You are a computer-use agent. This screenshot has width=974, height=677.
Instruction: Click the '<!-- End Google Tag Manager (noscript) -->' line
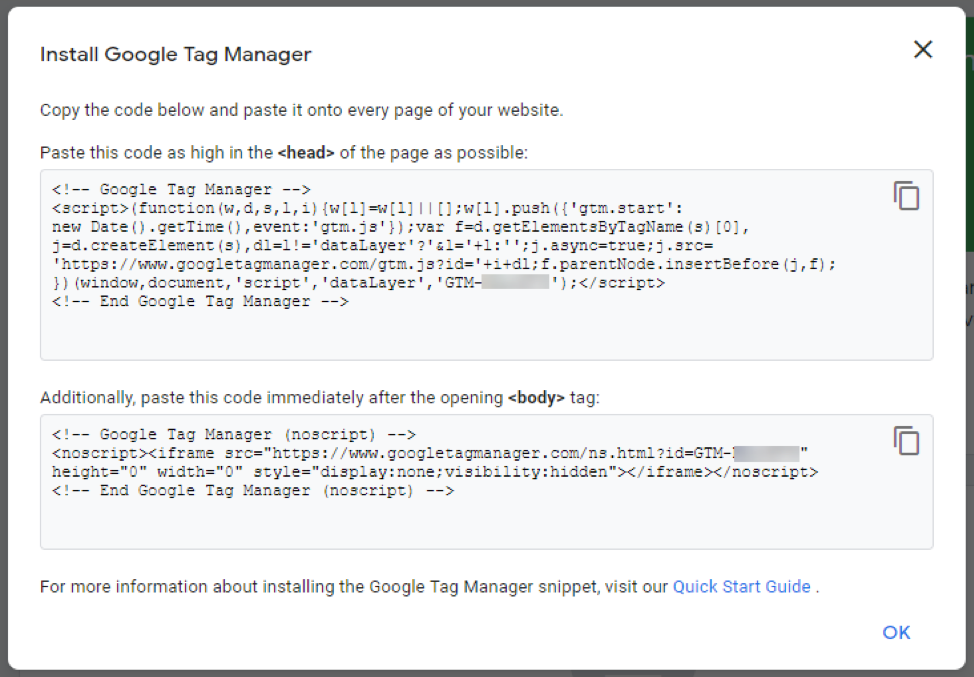pos(253,490)
